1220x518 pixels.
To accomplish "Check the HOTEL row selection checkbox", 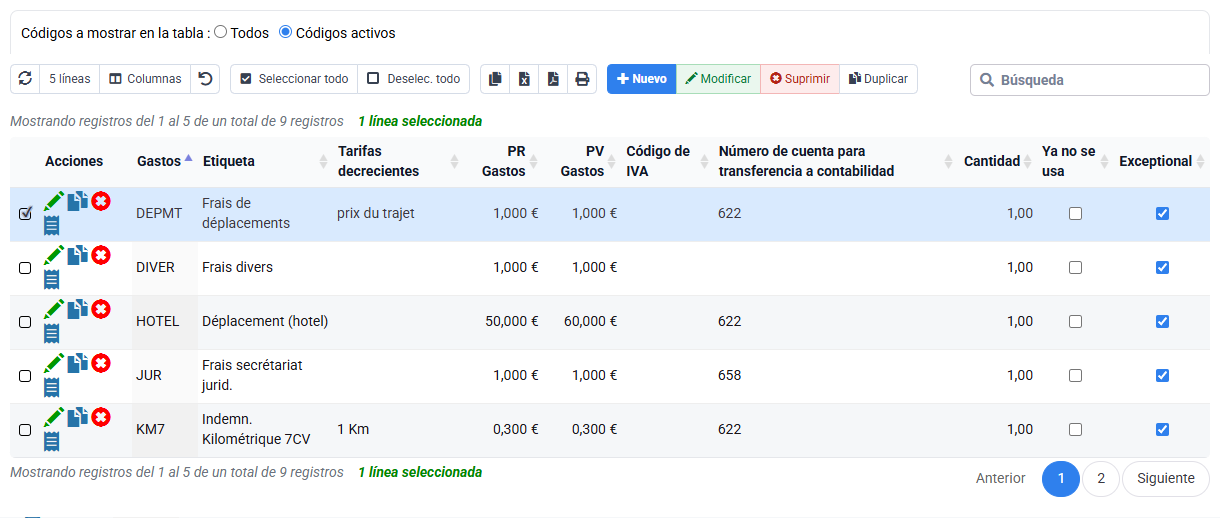I will point(26,322).
